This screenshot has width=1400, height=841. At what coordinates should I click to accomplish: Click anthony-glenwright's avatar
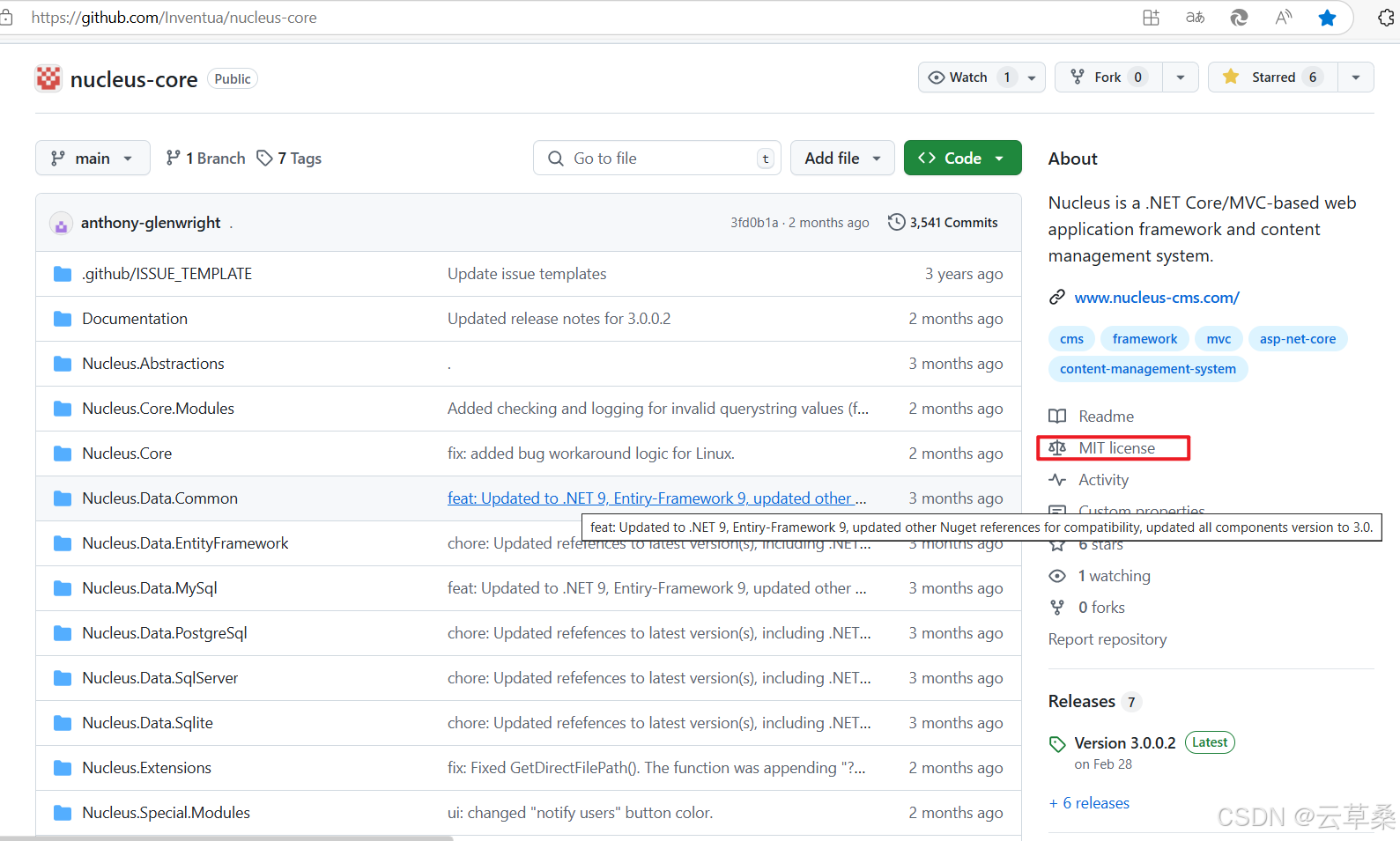(61, 223)
